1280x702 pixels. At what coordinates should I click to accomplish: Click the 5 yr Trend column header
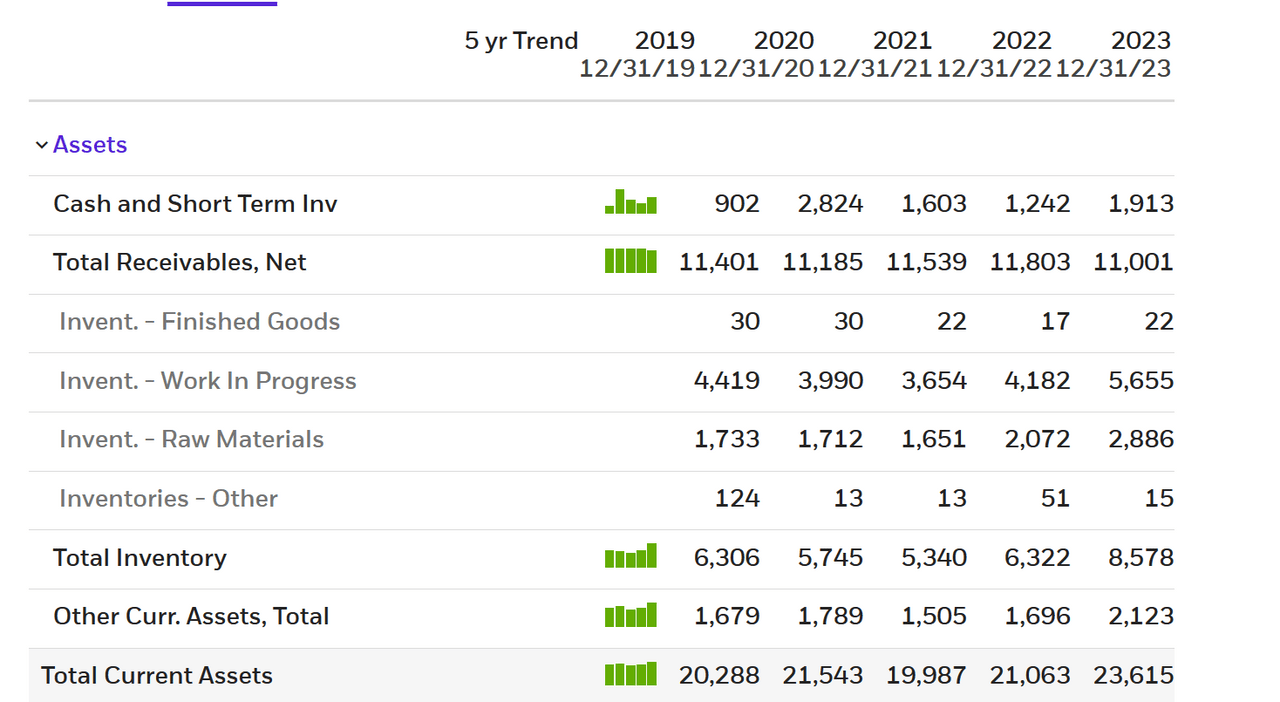pyautogui.click(x=521, y=41)
